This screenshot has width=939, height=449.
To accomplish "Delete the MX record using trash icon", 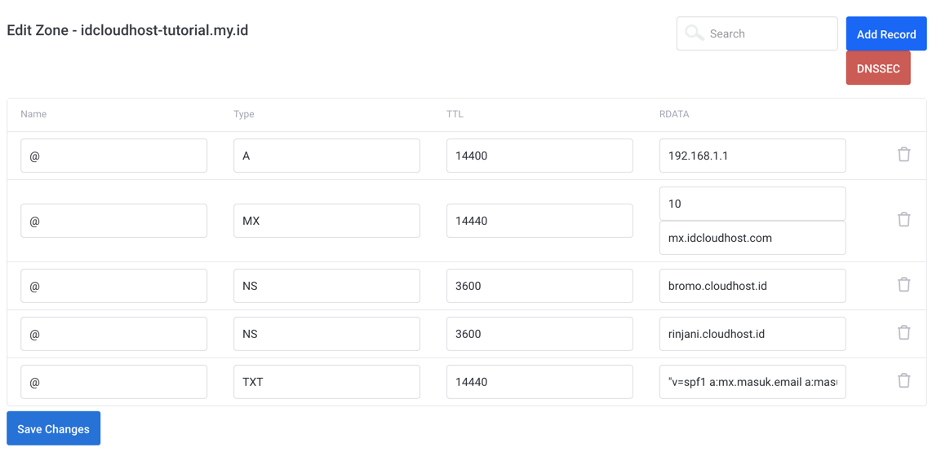I will 903,220.
